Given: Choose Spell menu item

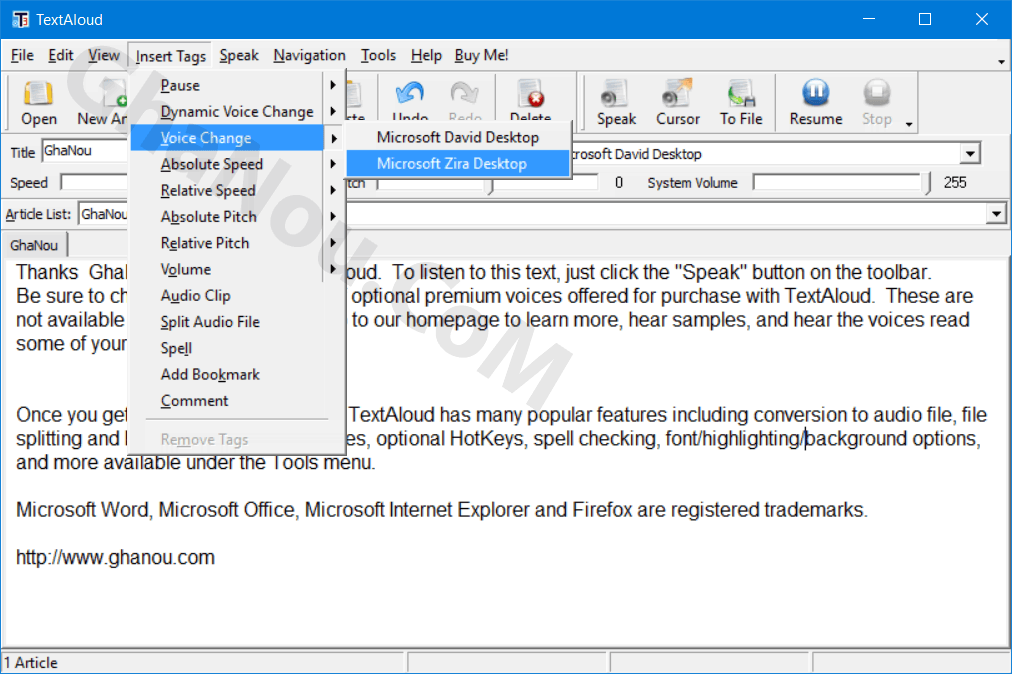Looking at the screenshot, I should (x=237, y=349).
